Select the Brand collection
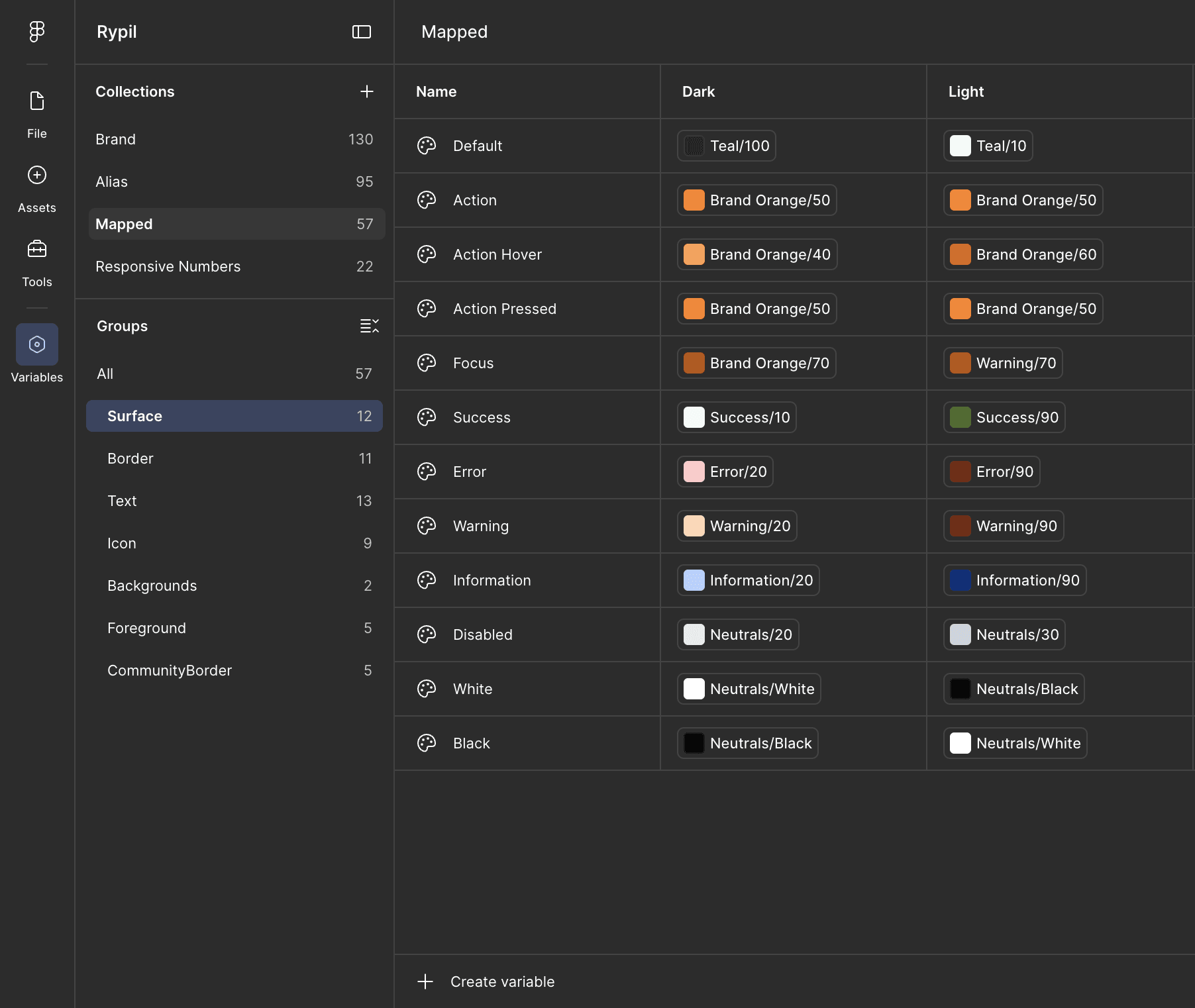 click(x=234, y=139)
